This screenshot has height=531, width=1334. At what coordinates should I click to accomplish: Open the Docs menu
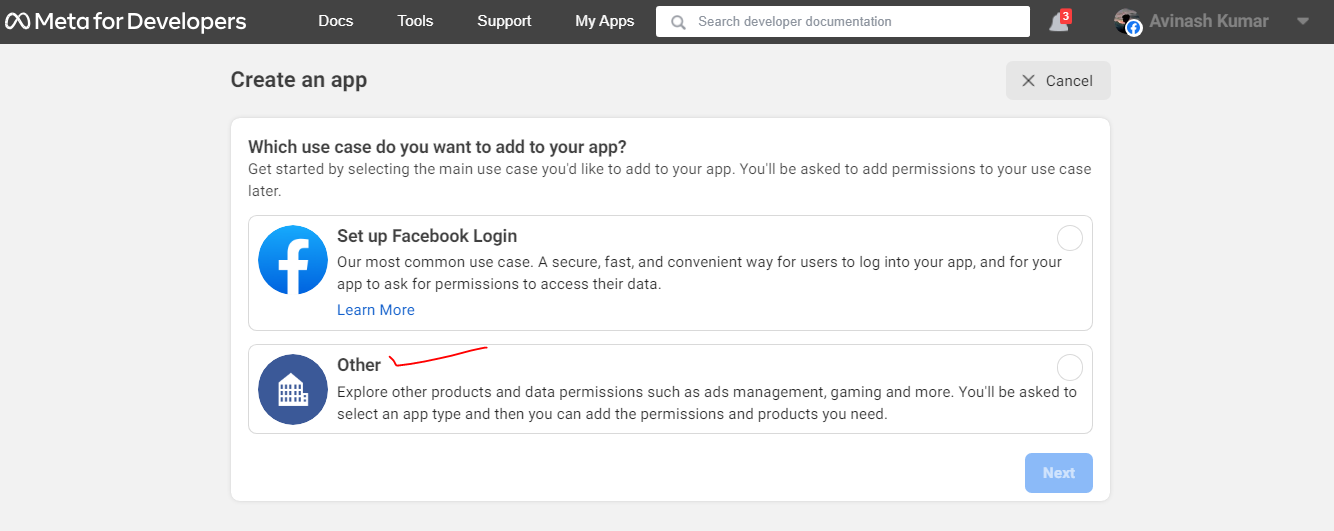[335, 21]
